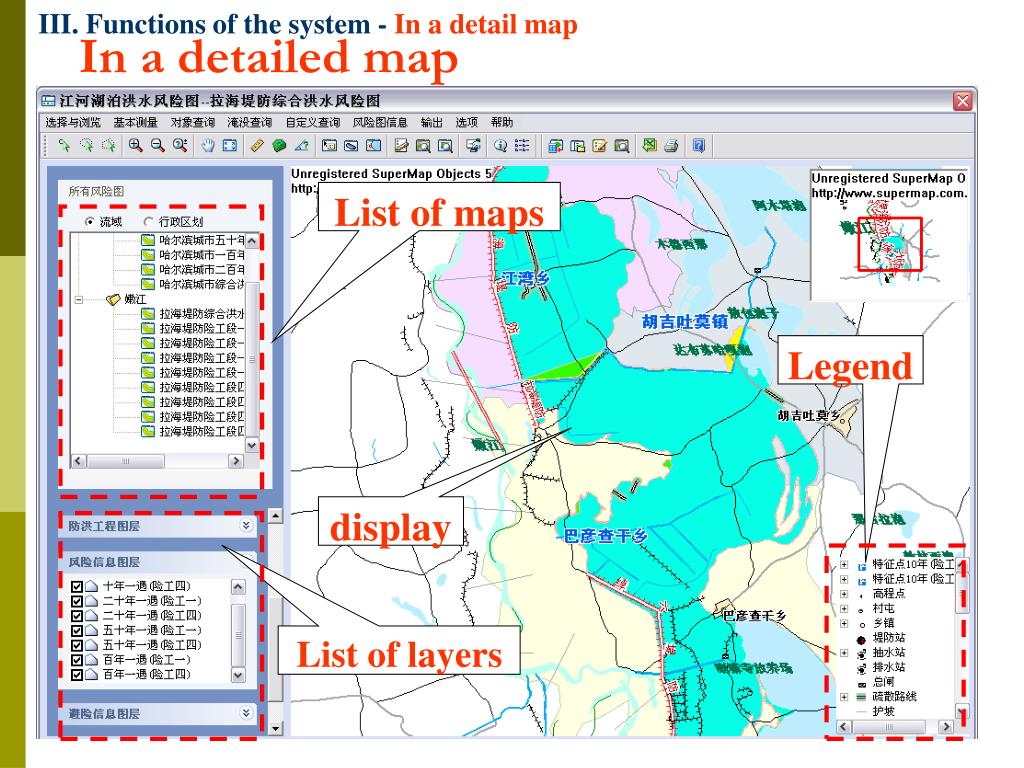Choose the dotted-circle selection tool
The image size is (1024, 768).
pos(86,145)
